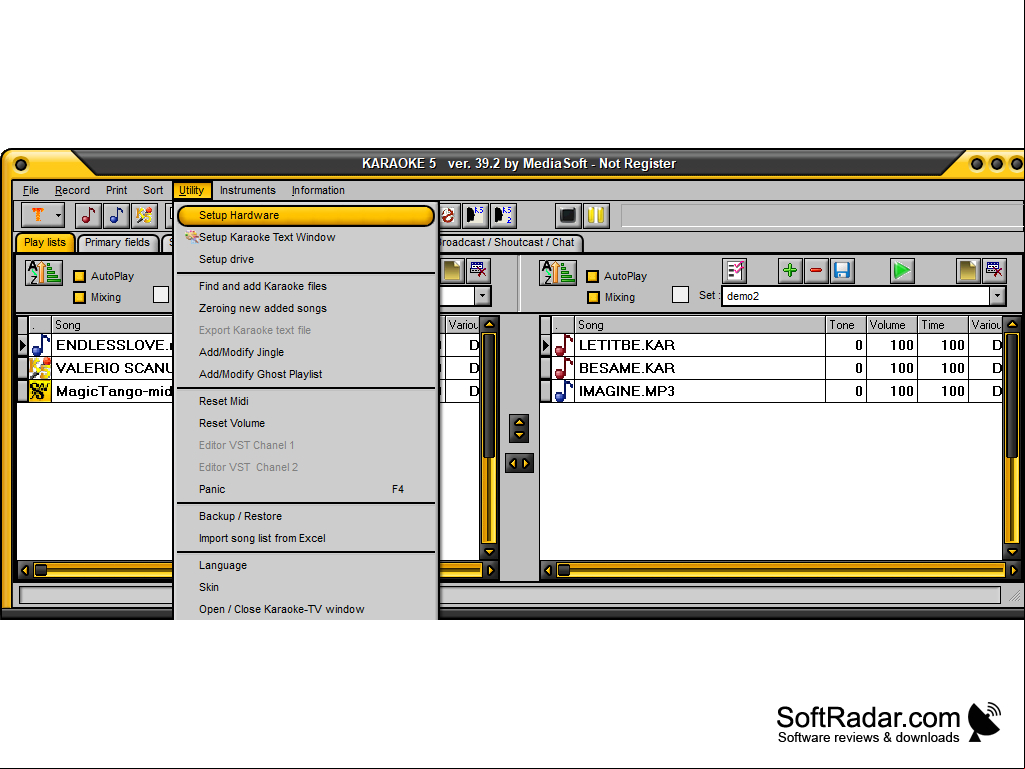Select Setup Hardware from Utility menu
The image size is (1025, 769).
[305, 215]
